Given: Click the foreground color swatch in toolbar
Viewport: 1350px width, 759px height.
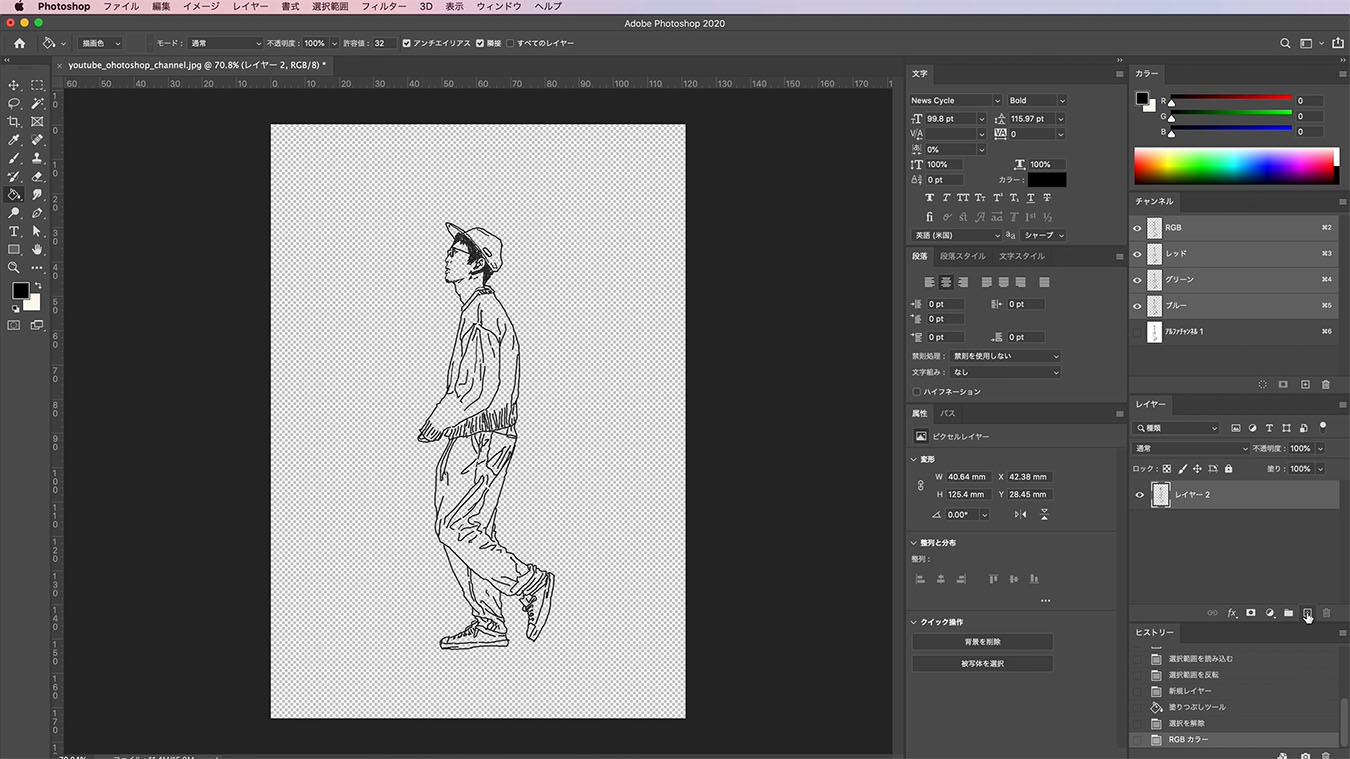Looking at the screenshot, I should coord(20,291).
